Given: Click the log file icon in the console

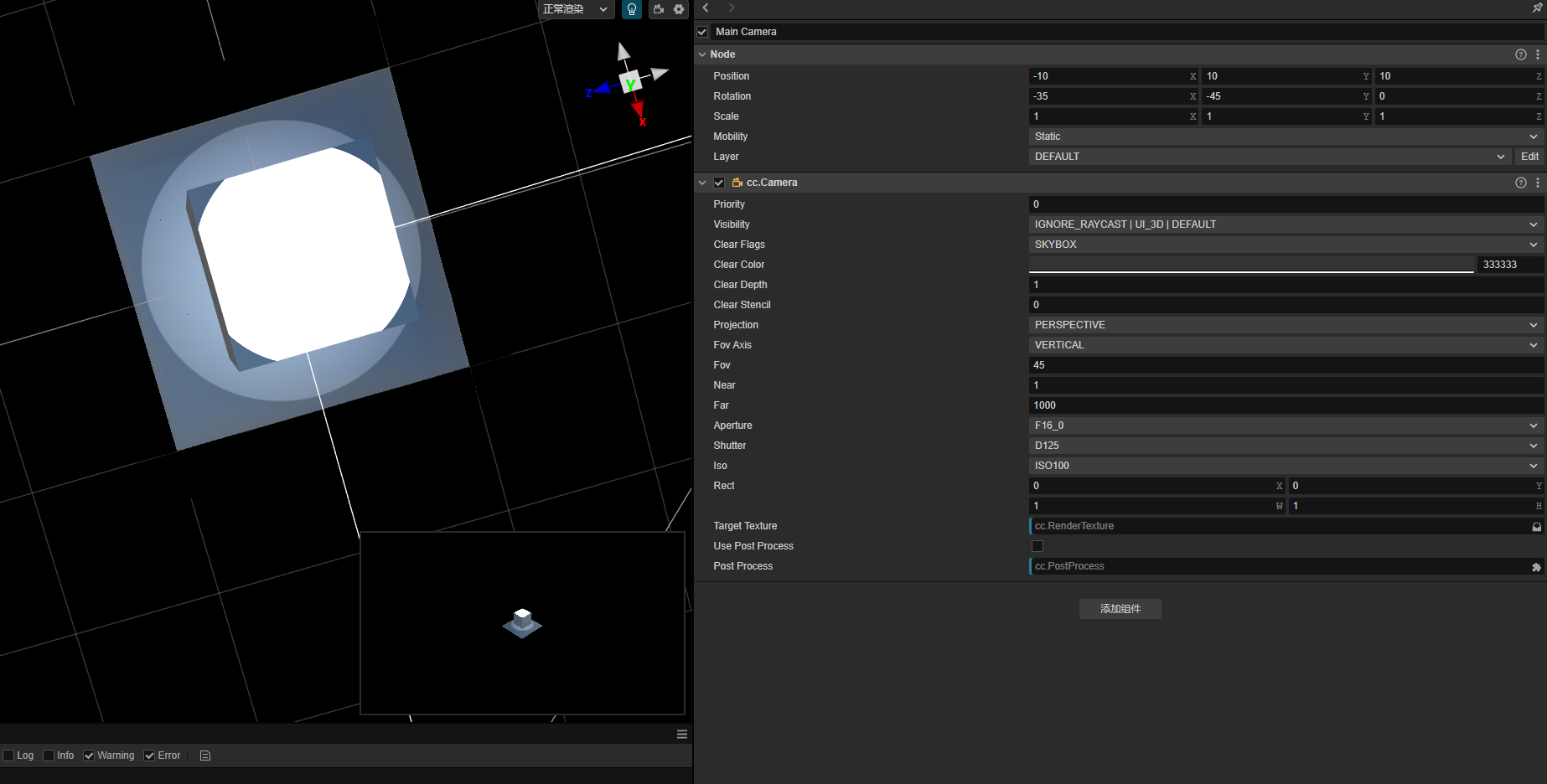Looking at the screenshot, I should click(205, 756).
